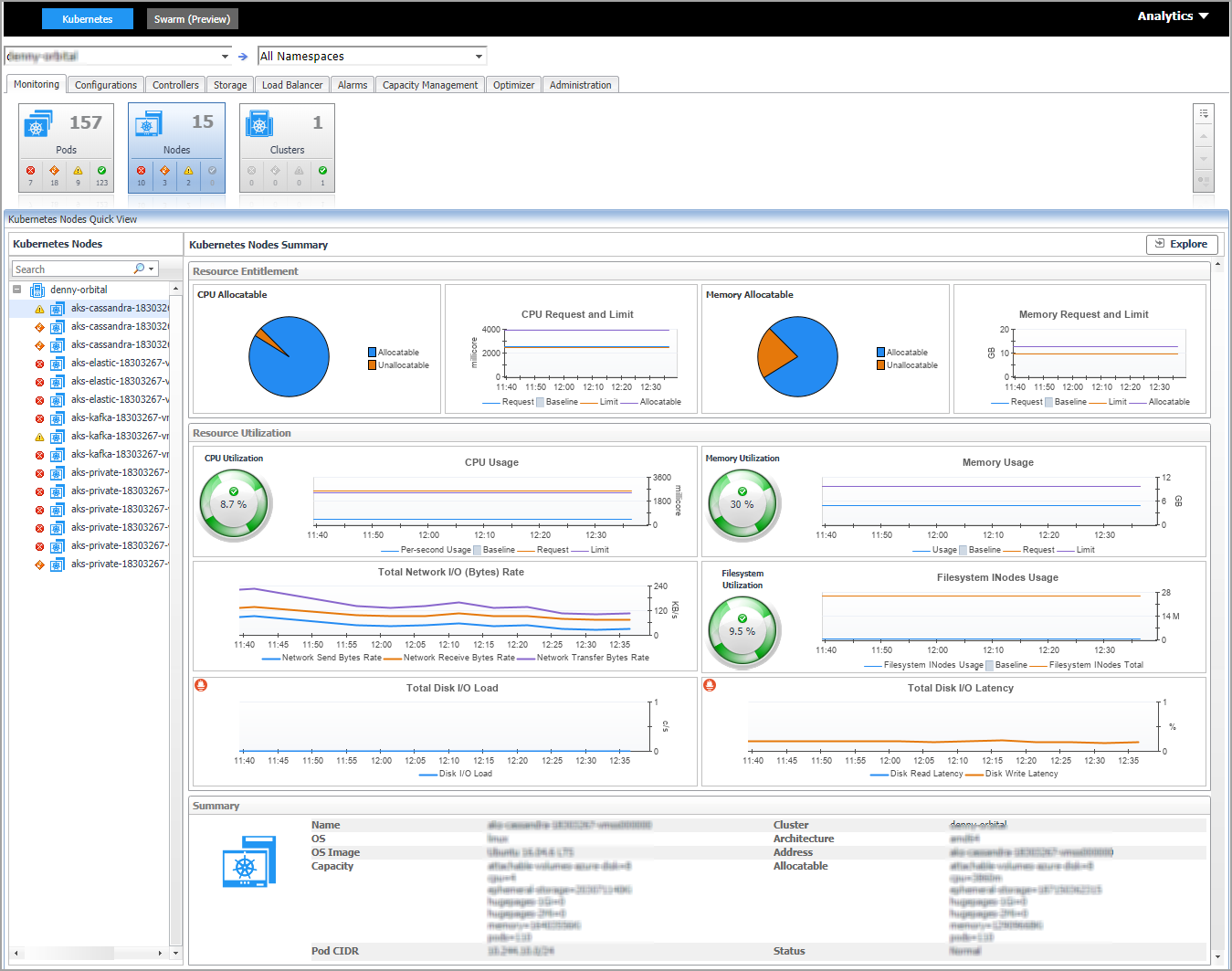Open the search options dropdown arrow

(x=151, y=269)
